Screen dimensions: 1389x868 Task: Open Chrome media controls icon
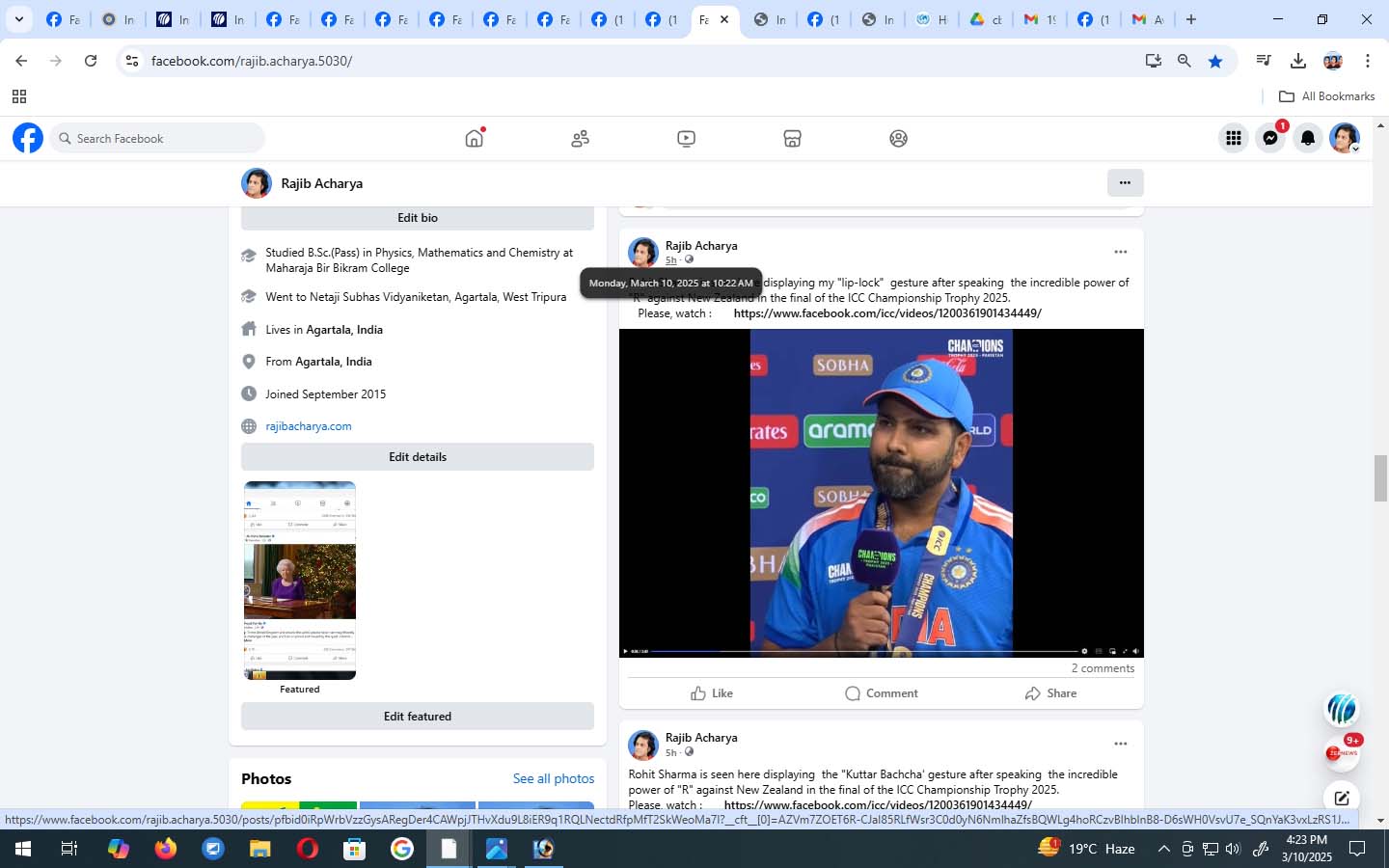coord(1263,61)
